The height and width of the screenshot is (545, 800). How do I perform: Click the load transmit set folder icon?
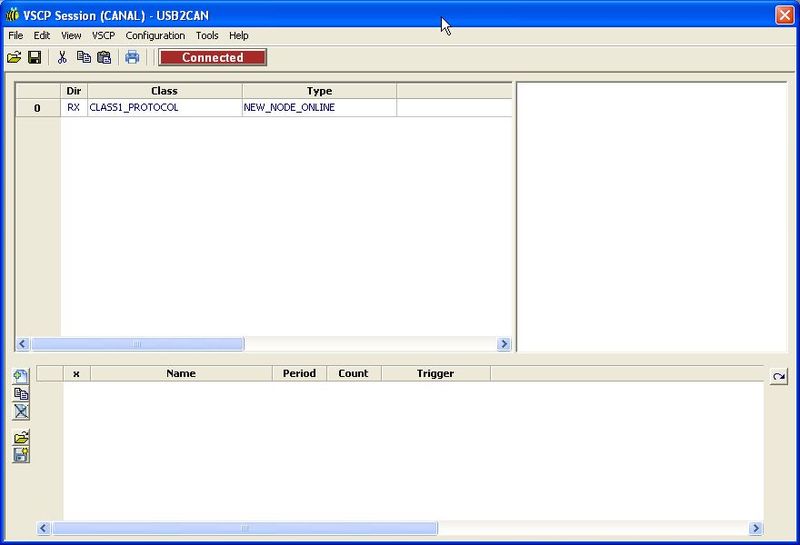click(x=21, y=437)
